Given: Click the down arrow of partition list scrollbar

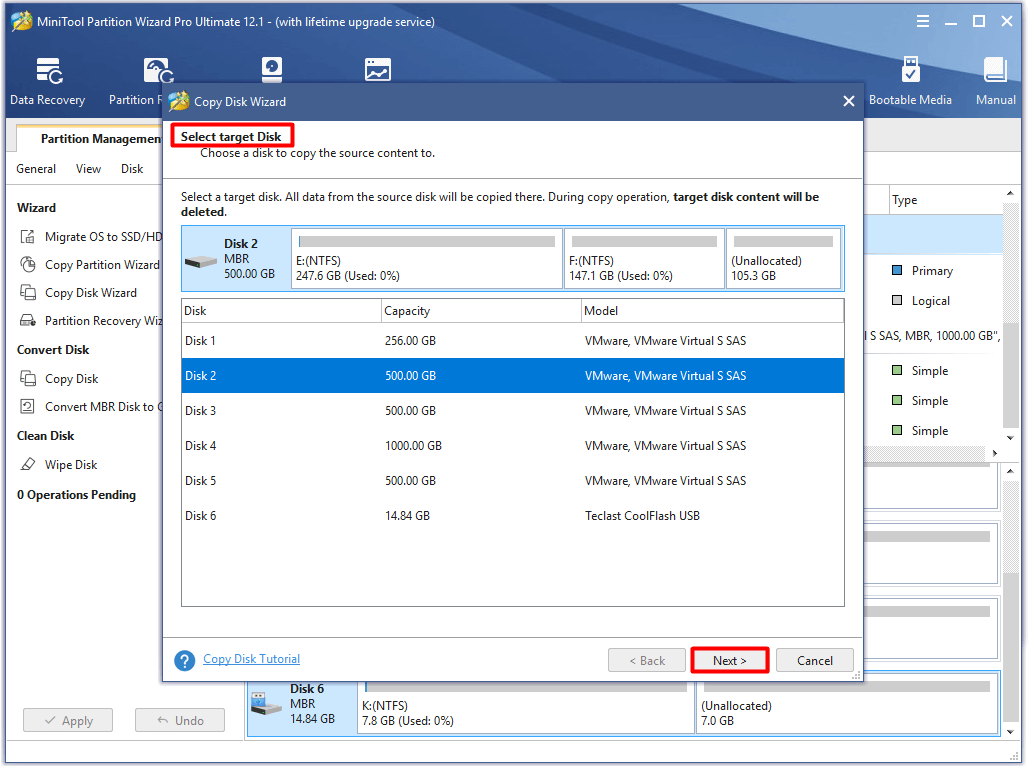Looking at the screenshot, I should click(x=1010, y=437).
